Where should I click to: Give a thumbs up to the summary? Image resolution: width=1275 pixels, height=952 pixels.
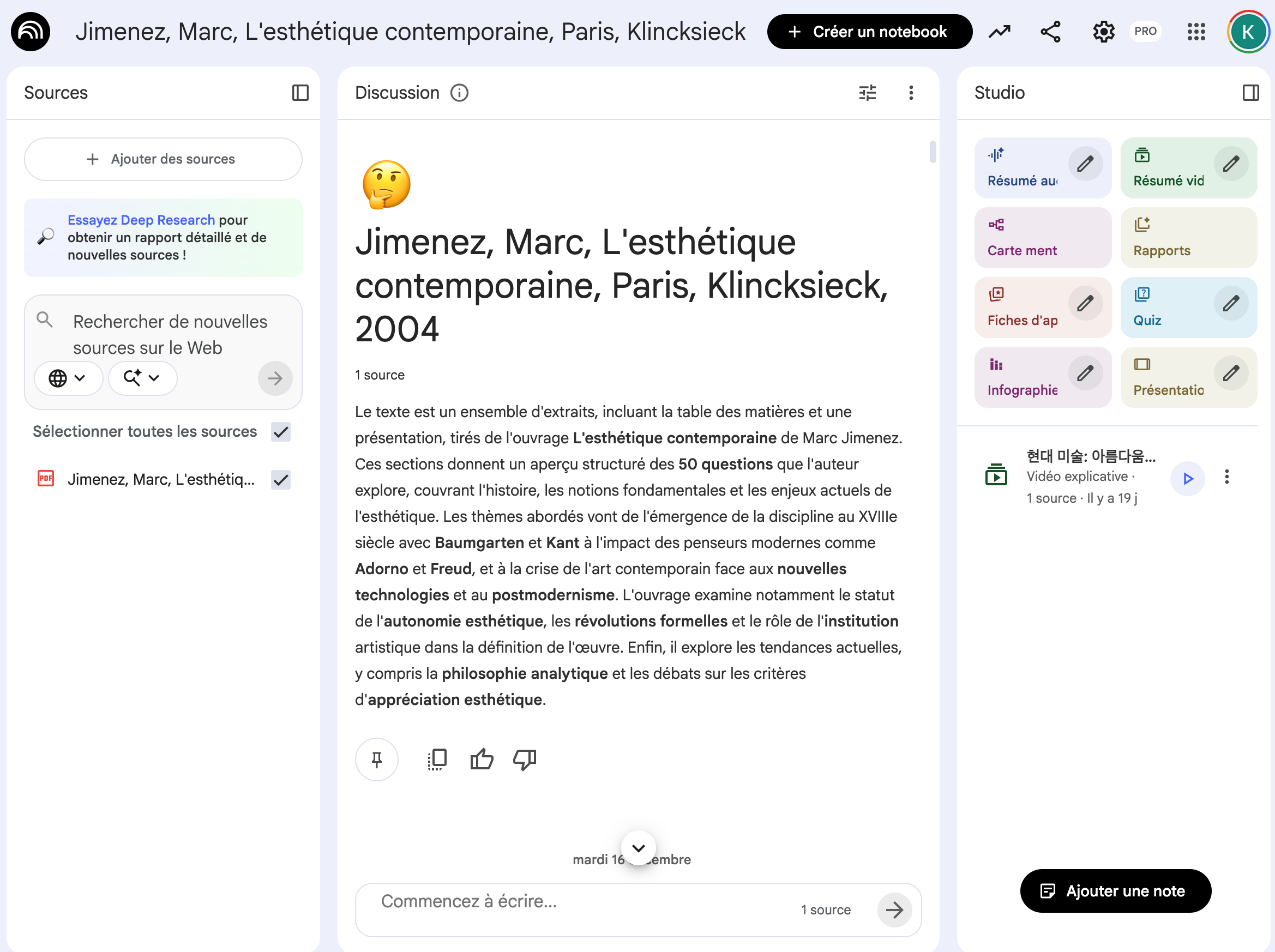pyautogui.click(x=482, y=760)
